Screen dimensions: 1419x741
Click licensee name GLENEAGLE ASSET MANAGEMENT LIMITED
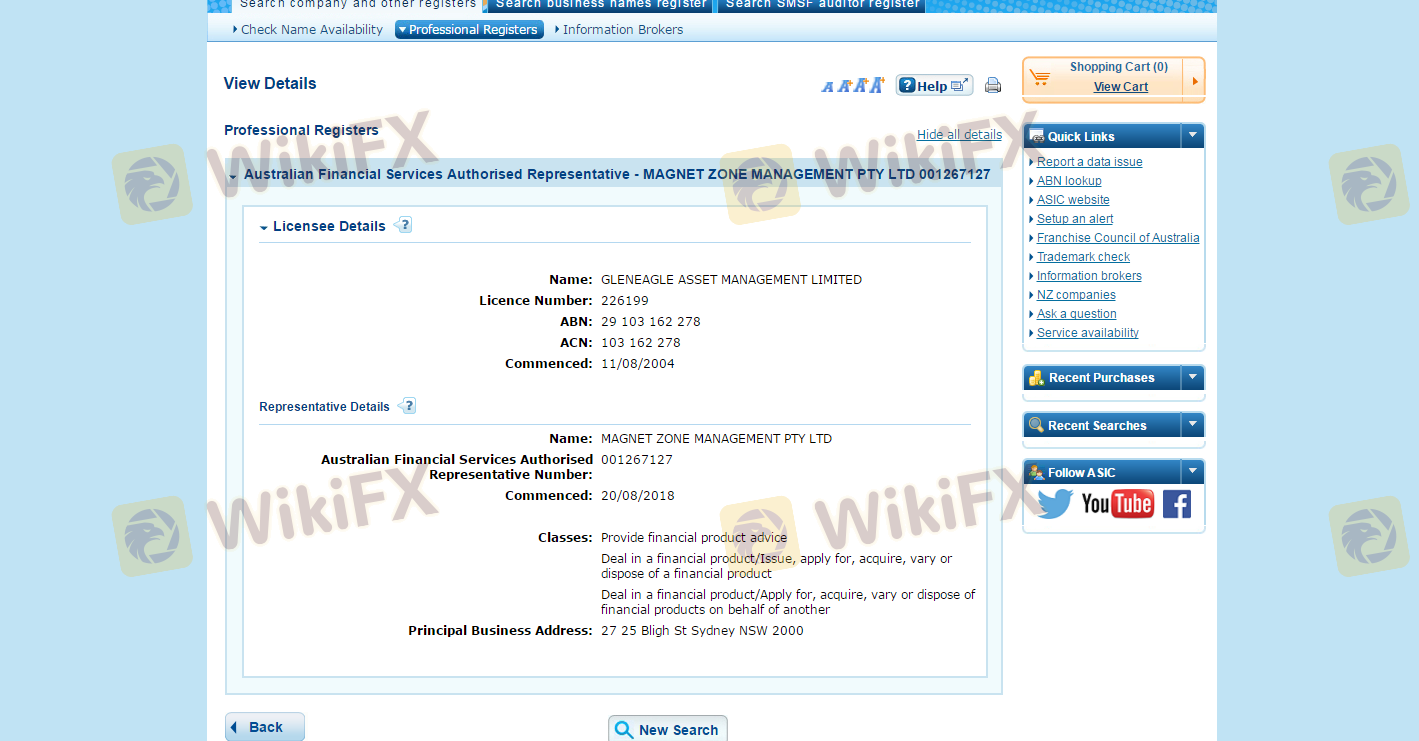coord(731,280)
